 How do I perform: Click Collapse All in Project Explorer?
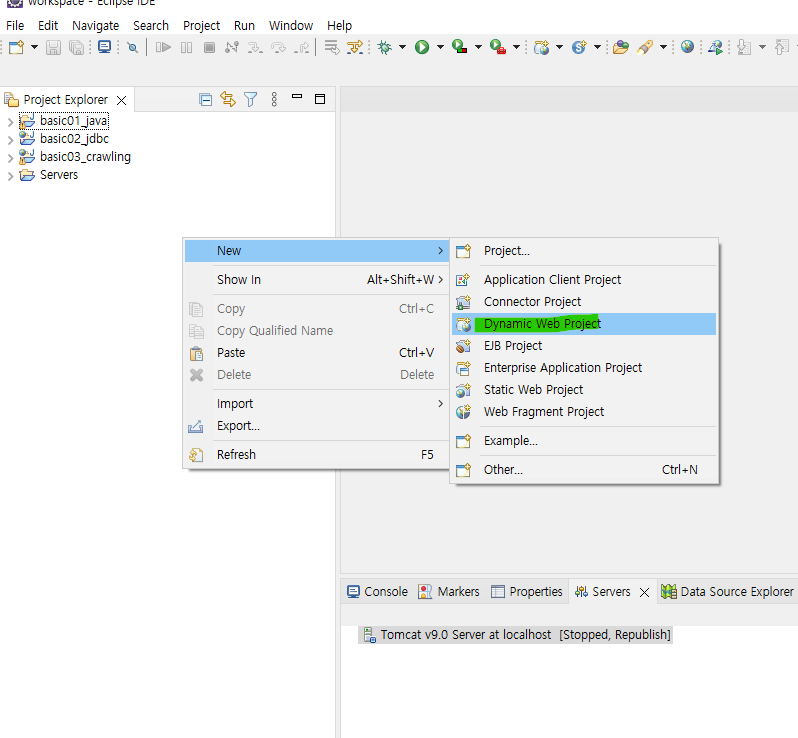point(206,100)
